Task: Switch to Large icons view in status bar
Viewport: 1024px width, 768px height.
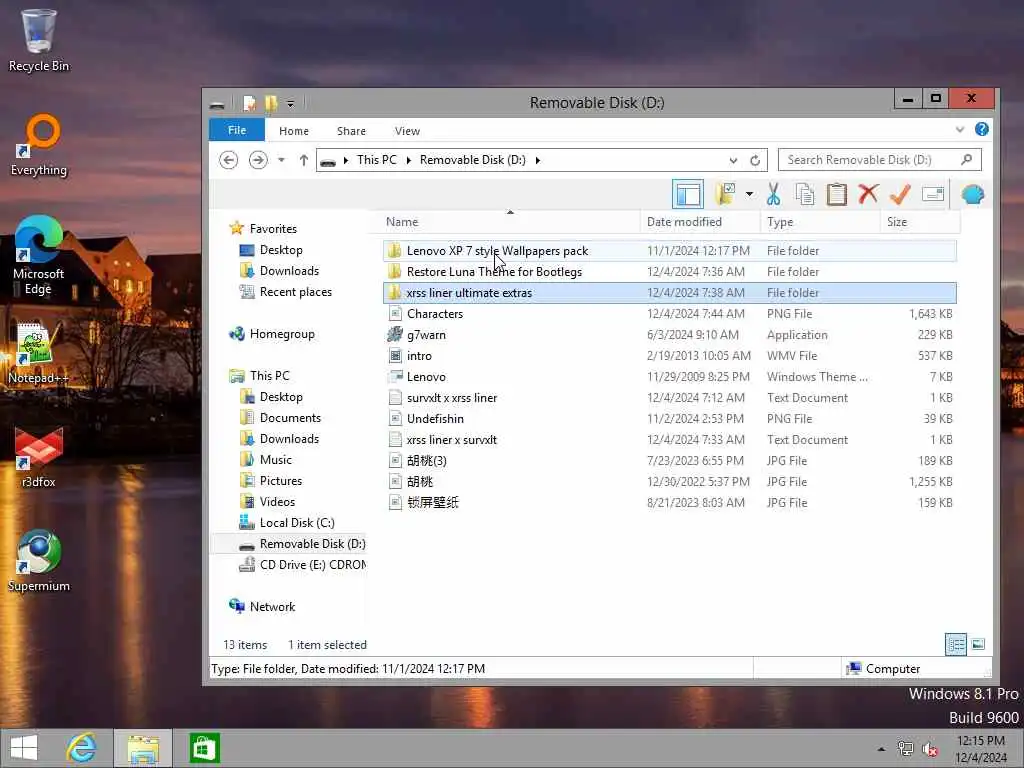Action: 978,645
